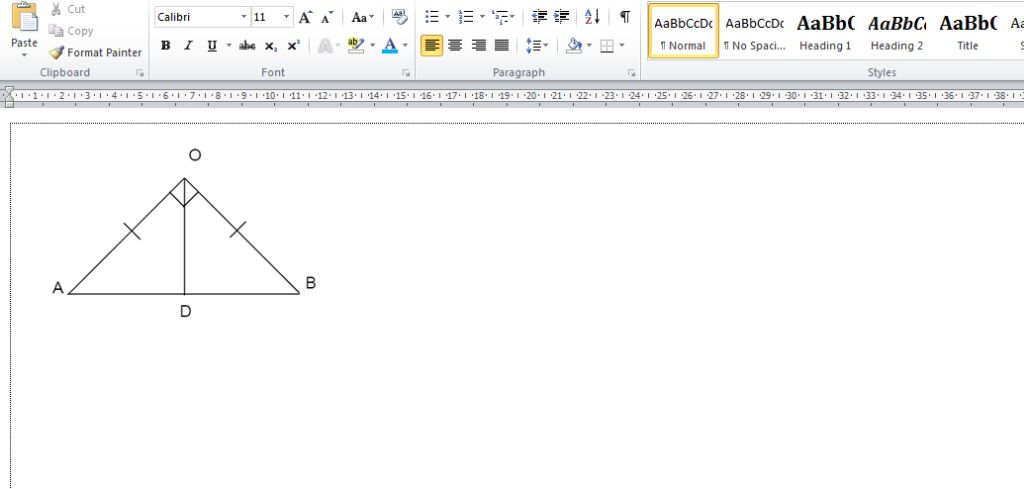Open the Calibri font name dropdown

(243, 17)
